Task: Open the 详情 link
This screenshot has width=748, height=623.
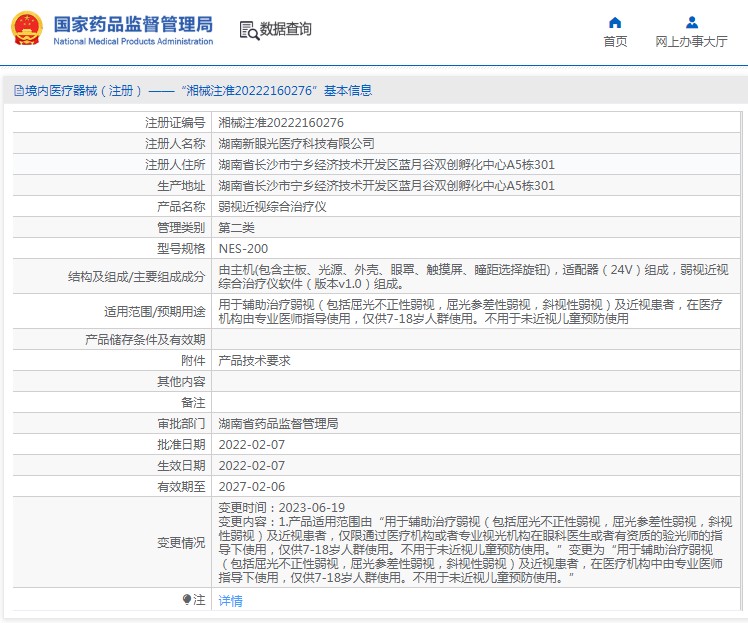Action: [x=230, y=601]
